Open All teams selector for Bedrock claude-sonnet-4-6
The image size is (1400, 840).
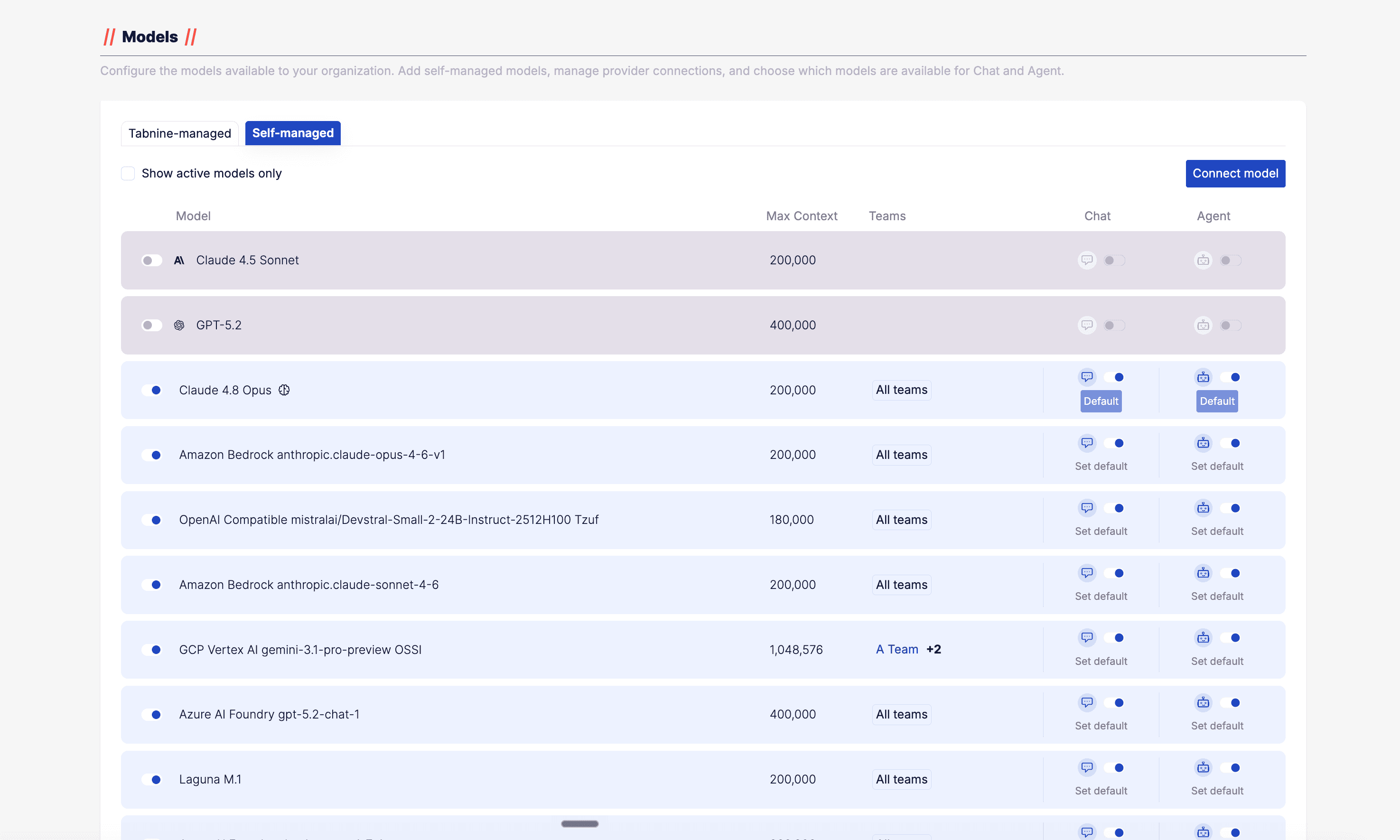[901, 585]
